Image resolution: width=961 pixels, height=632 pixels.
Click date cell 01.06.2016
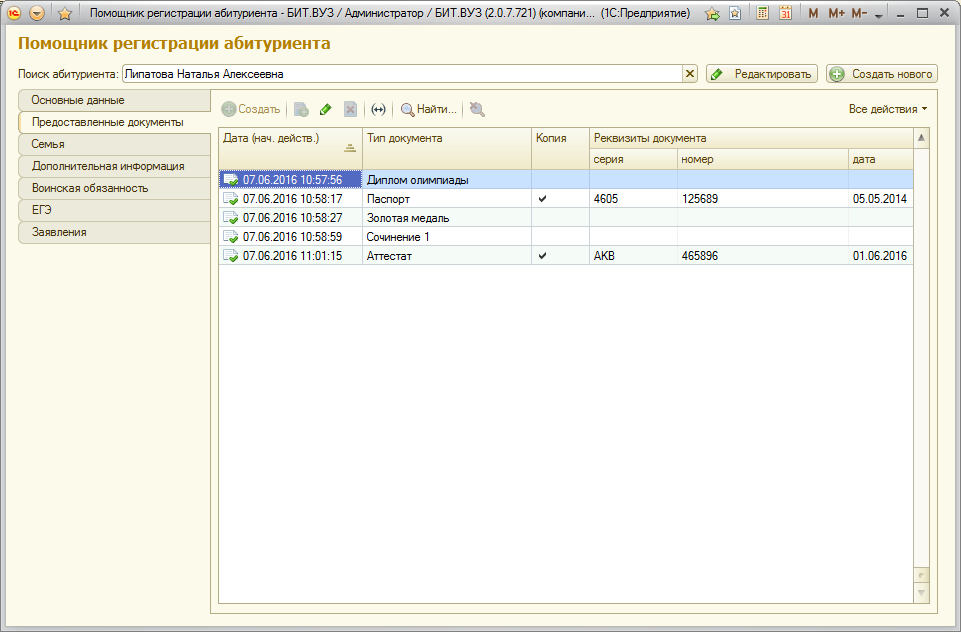[x=881, y=256]
